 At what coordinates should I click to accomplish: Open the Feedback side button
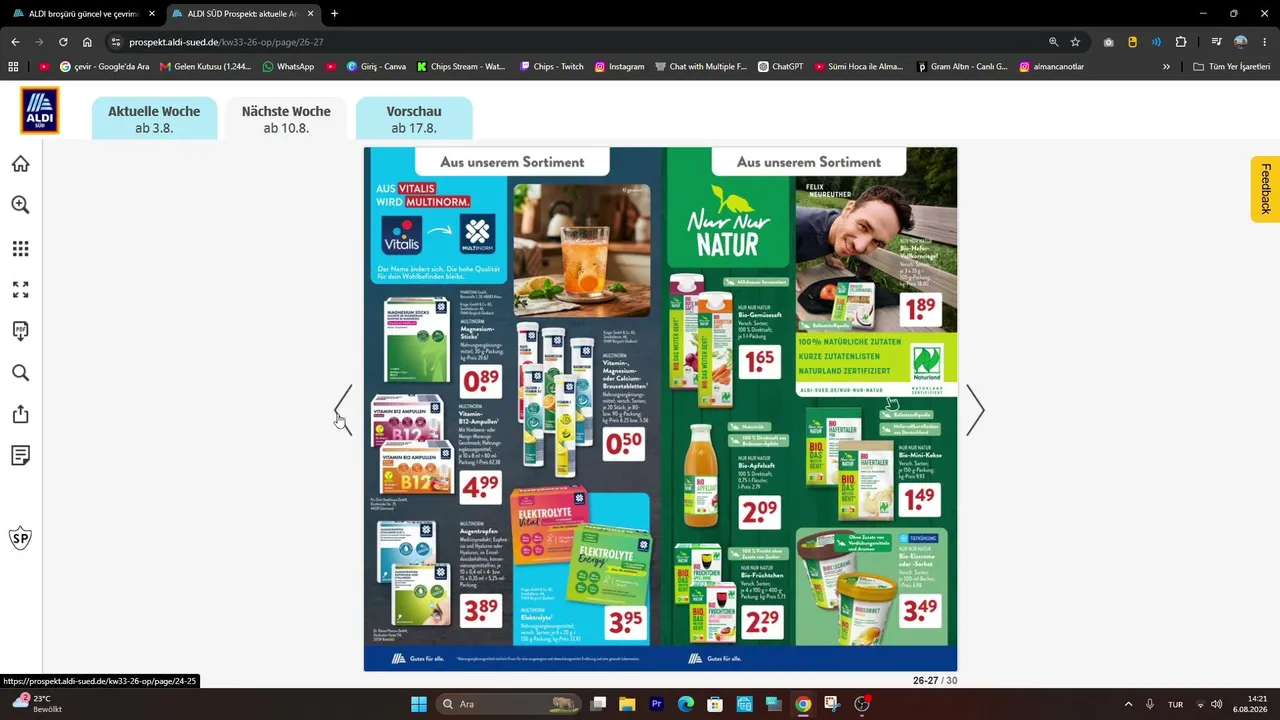(1265, 189)
